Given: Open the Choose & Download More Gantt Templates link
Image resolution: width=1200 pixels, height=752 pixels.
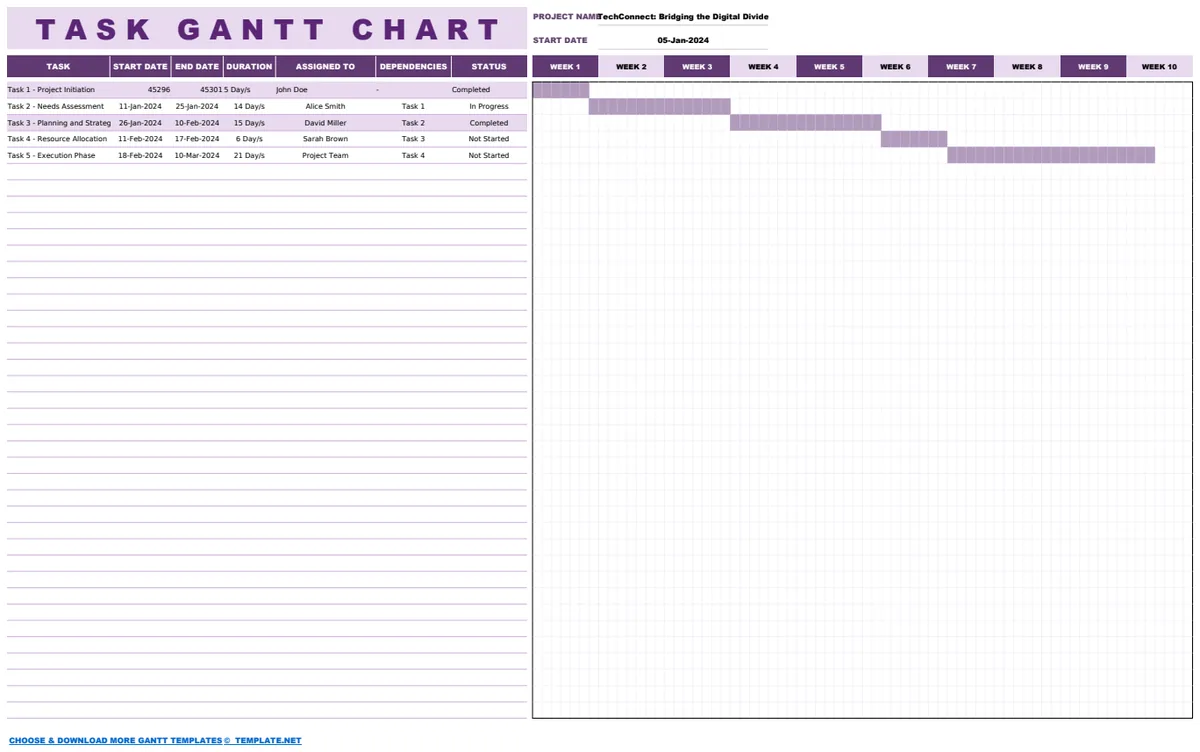Looking at the screenshot, I should 155,741.
